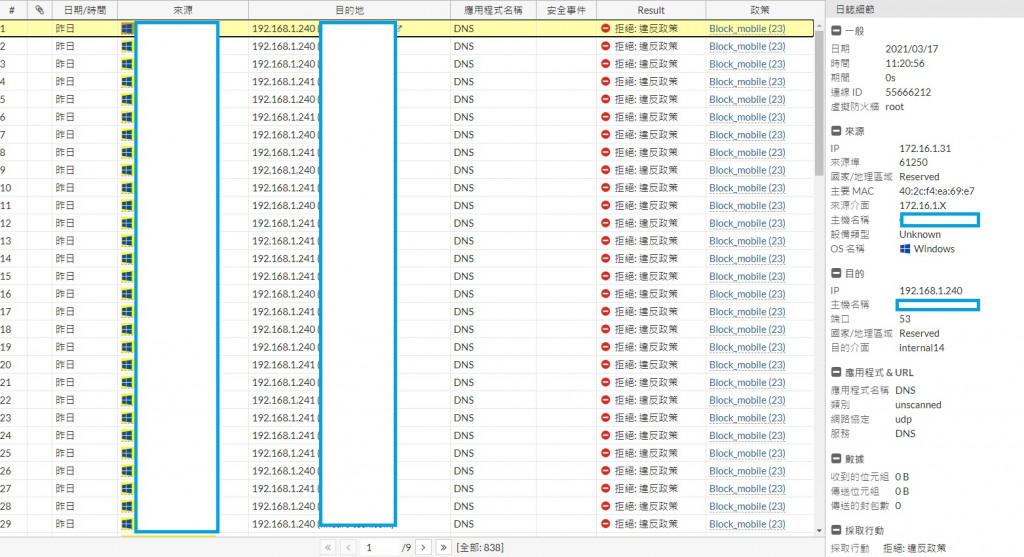Click source IP value 172.16.1.31 in details
Viewport: 1024px width, 557px height.
tap(925, 148)
